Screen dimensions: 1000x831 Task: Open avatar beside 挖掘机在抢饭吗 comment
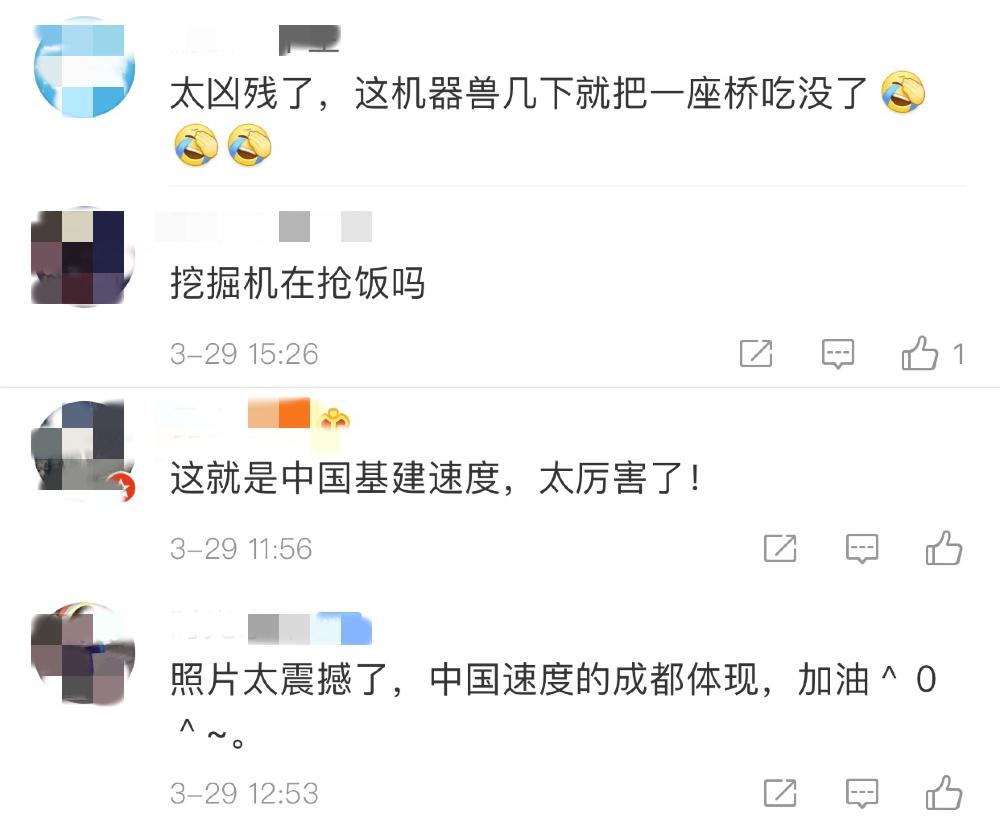83,257
